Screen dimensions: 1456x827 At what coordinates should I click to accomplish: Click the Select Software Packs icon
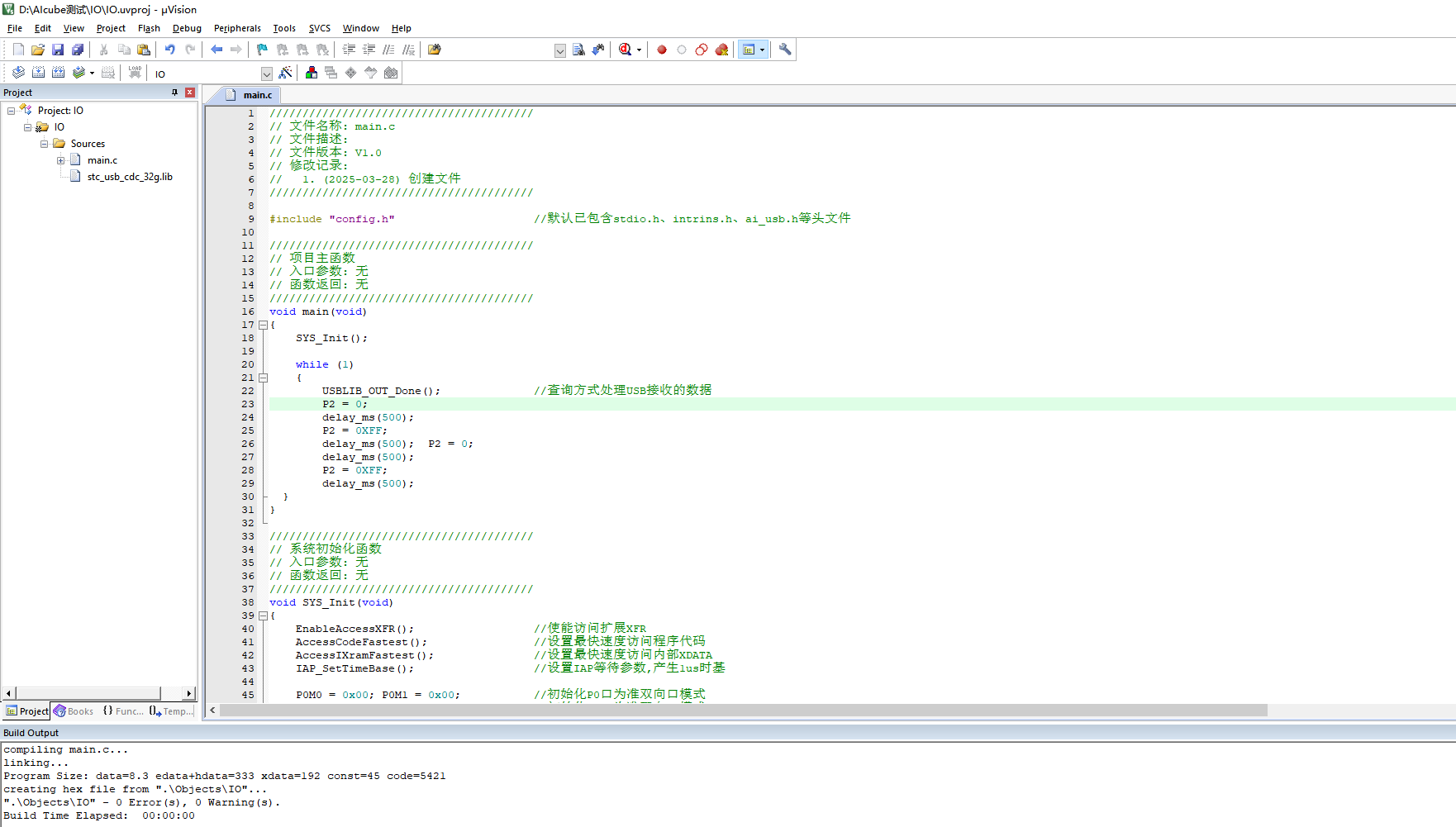point(371,73)
